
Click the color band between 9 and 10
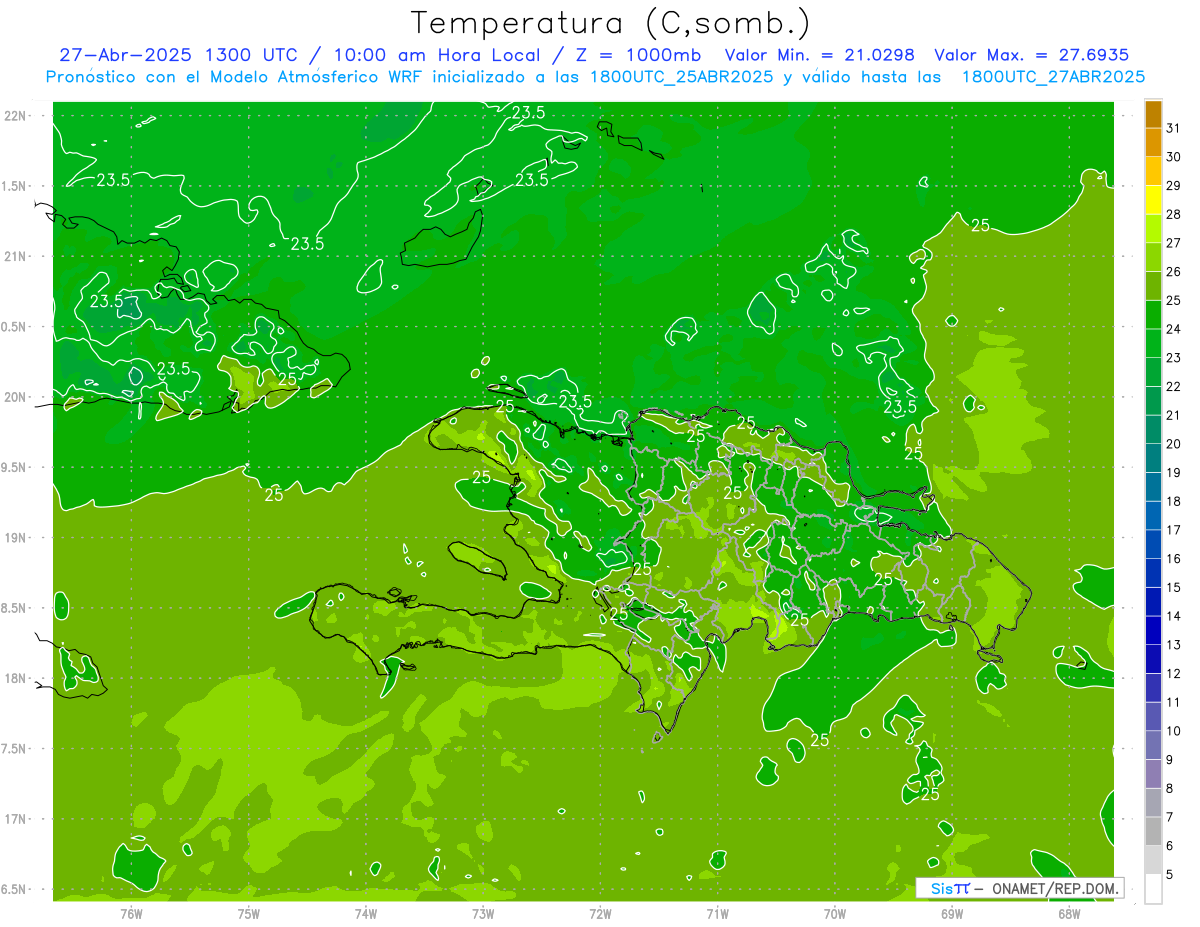tap(1153, 745)
